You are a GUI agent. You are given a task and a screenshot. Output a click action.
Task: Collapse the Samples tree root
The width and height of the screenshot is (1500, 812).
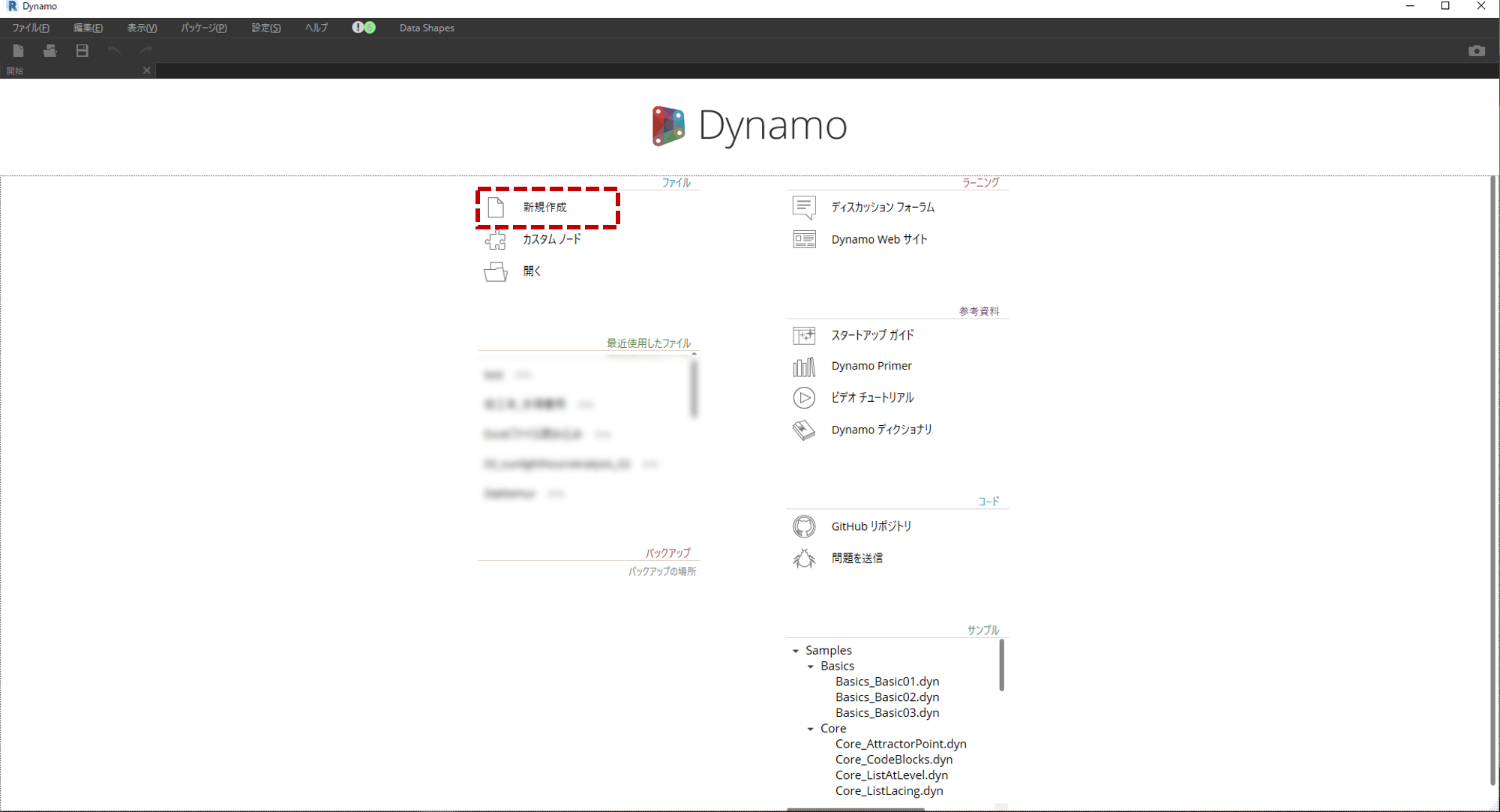click(x=796, y=651)
